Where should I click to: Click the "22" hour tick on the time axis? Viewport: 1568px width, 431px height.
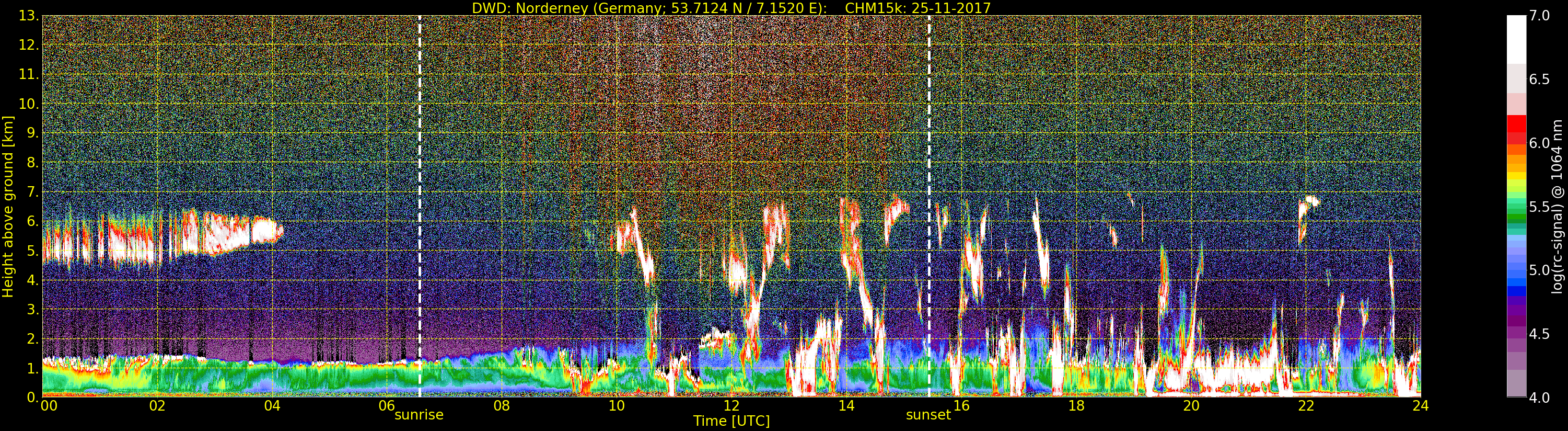[x=1306, y=405]
